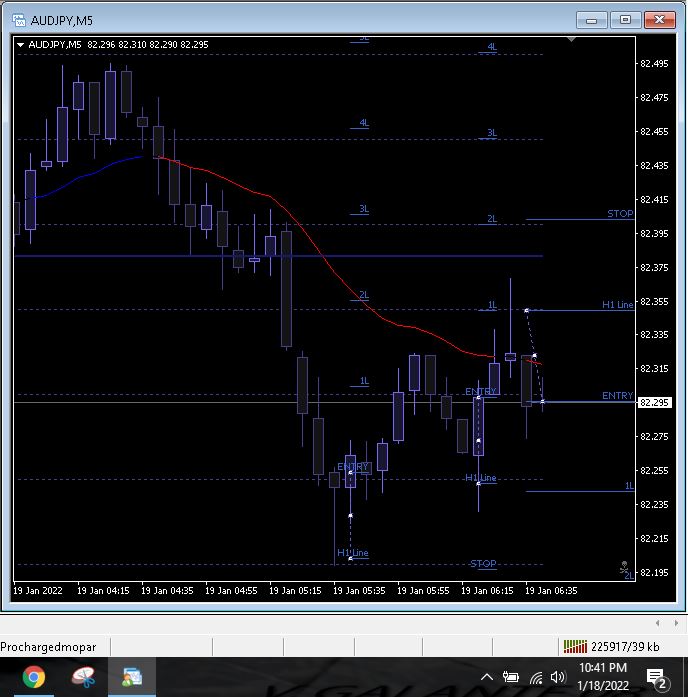Click the speaker volume tray icon
The height and width of the screenshot is (697, 688).
(557, 677)
